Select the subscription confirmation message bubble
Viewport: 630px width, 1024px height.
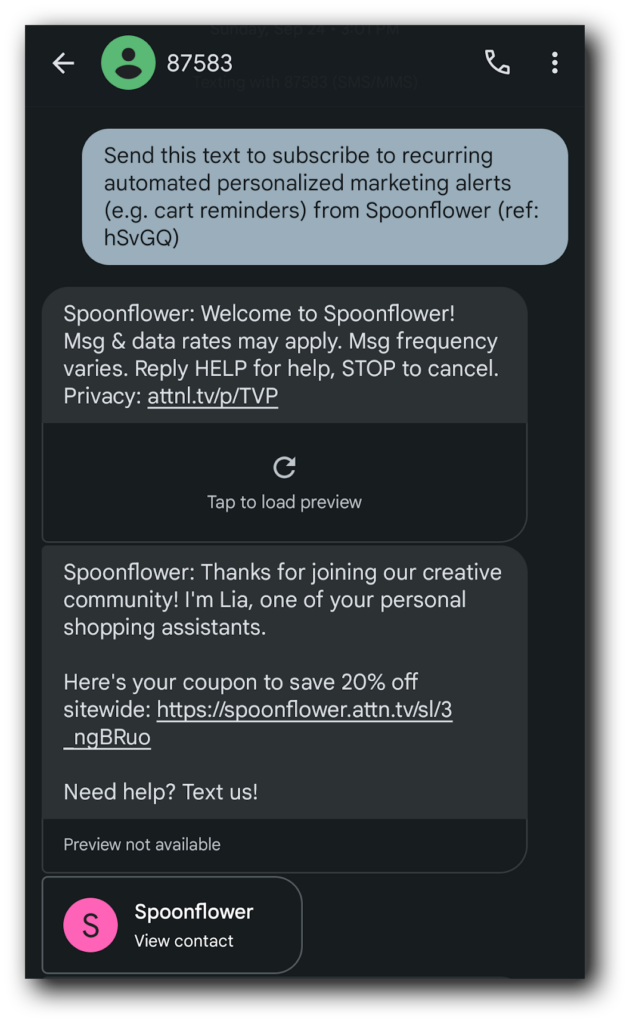click(x=325, y=196)
